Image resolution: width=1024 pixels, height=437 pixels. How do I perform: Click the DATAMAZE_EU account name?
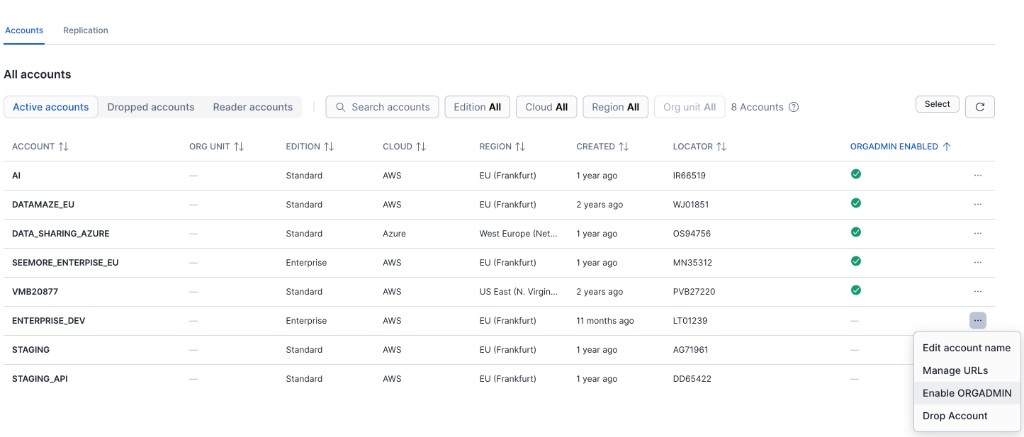tap(43, 204)
